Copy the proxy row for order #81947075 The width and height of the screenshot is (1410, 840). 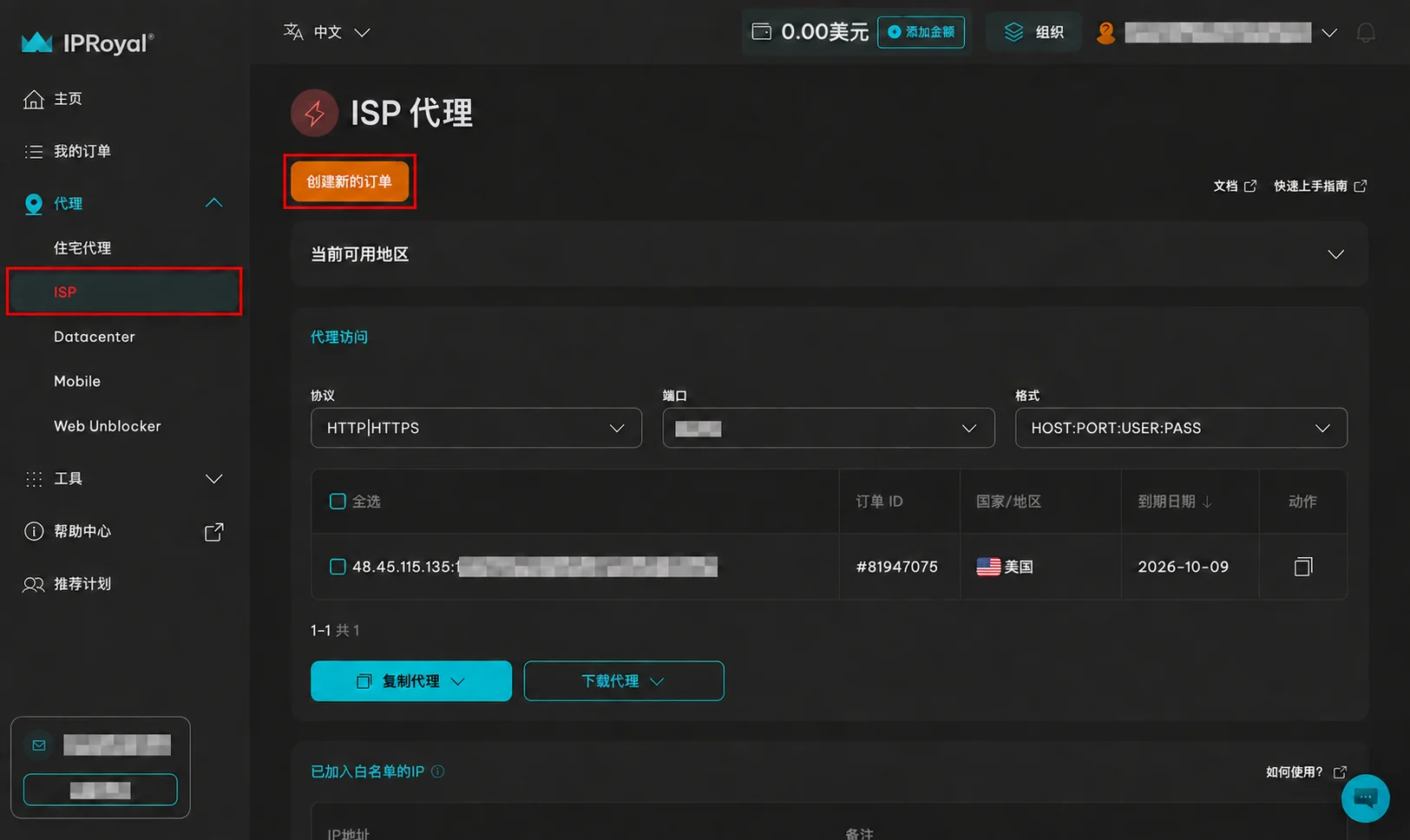(1302, 567)
